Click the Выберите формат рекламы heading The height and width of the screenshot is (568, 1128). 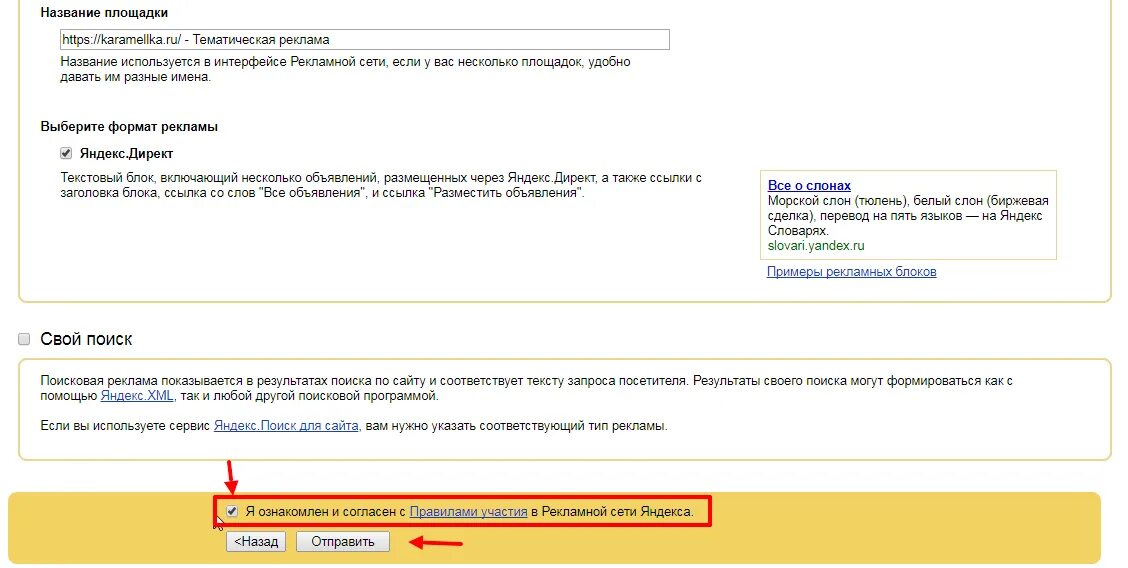point(129,127)
